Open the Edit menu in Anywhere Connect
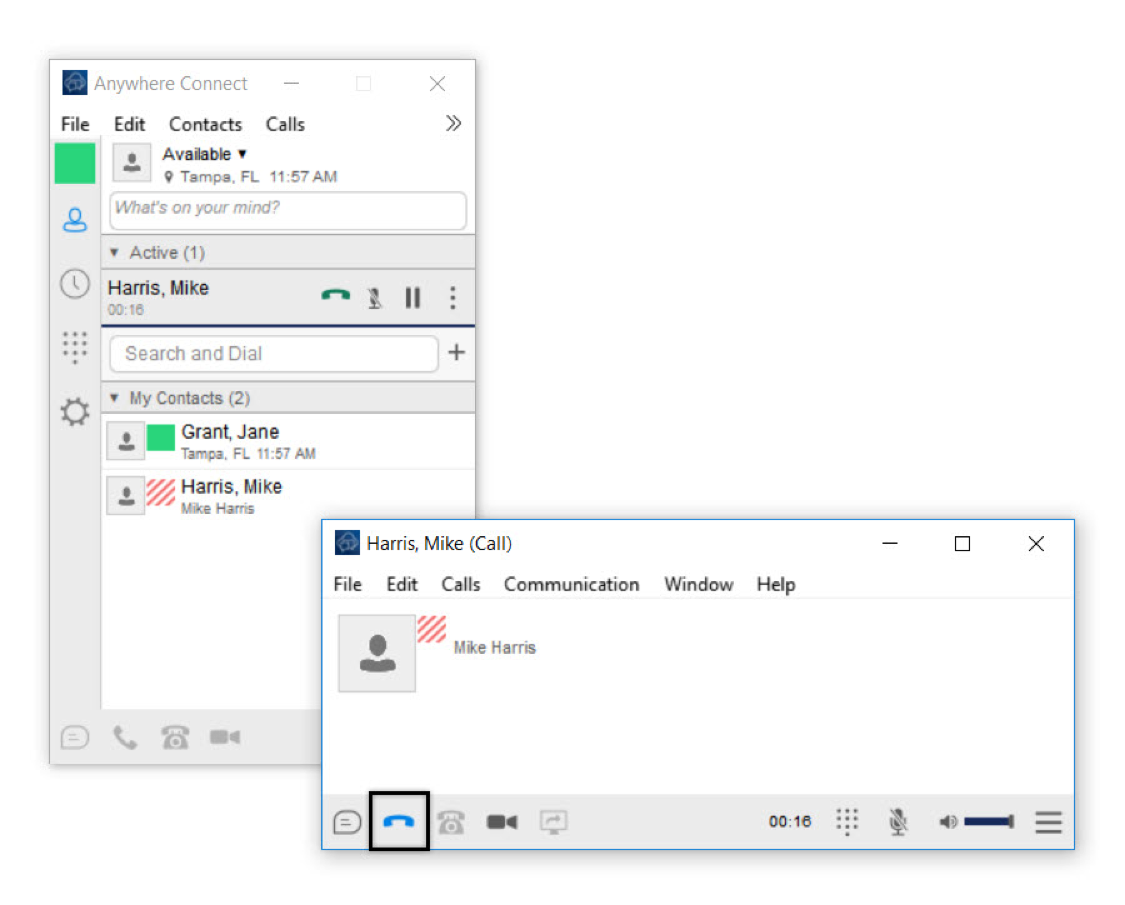Image resolution: width=1125 pixels, height=905 pixels. [x=129, y=124]
